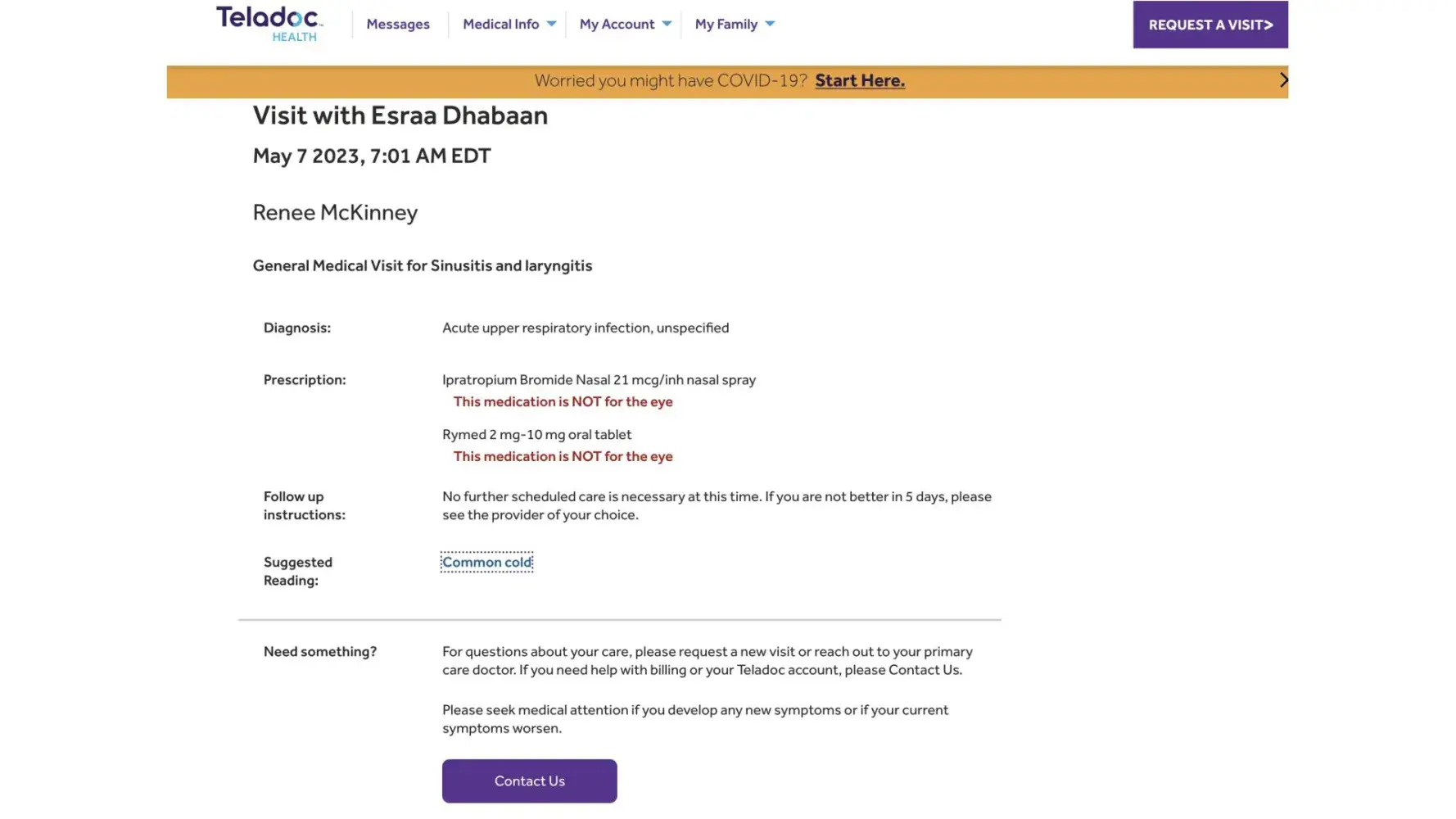Click the Teladoc Health logo
The height and width of the screenshot is (819, 1456).
pos(269,24)
